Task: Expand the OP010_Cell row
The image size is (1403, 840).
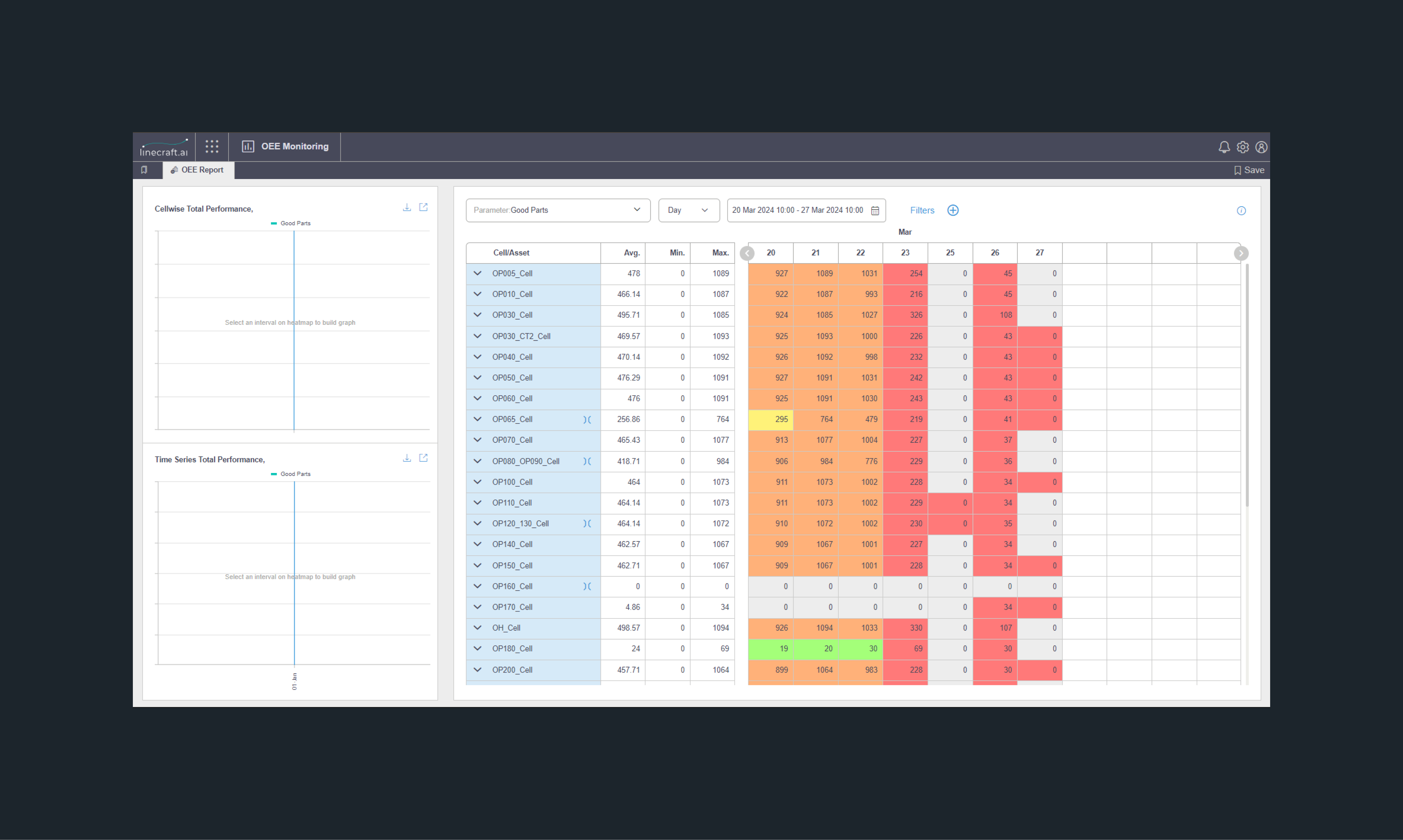Action: tap(478, 294)
